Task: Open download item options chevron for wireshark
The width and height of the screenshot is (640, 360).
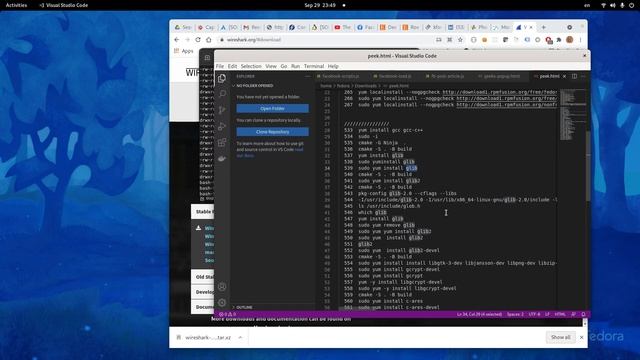Action: [x=240, y=337]
